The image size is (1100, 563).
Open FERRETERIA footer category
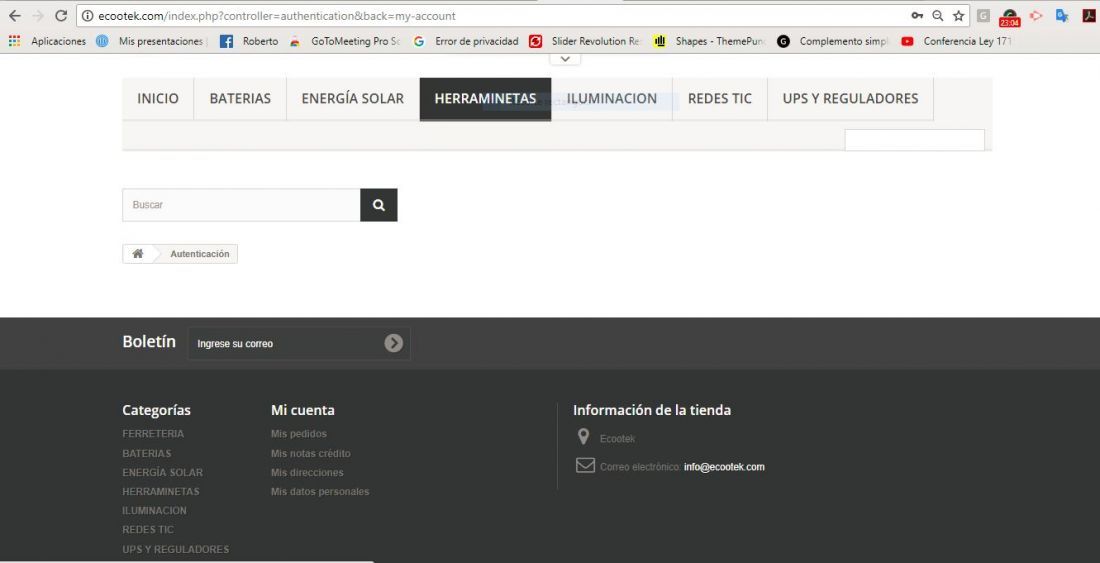click(153, 434)
